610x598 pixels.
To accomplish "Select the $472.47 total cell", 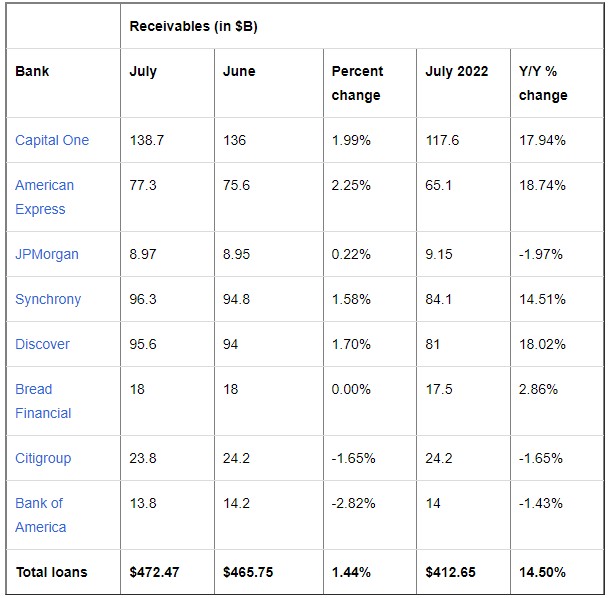I will [153, 572].
